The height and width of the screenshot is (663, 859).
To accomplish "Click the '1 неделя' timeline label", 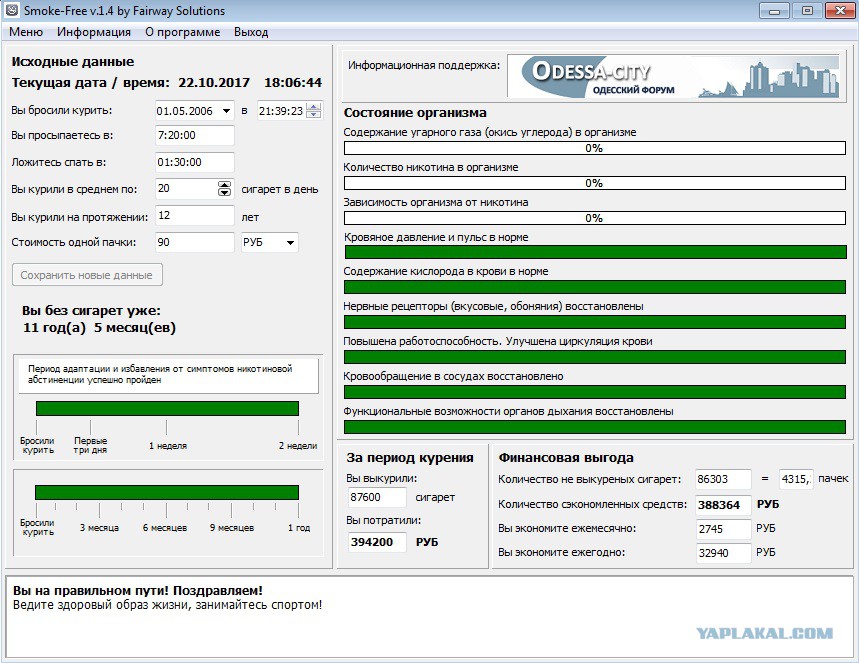I will tap(168, 446).
